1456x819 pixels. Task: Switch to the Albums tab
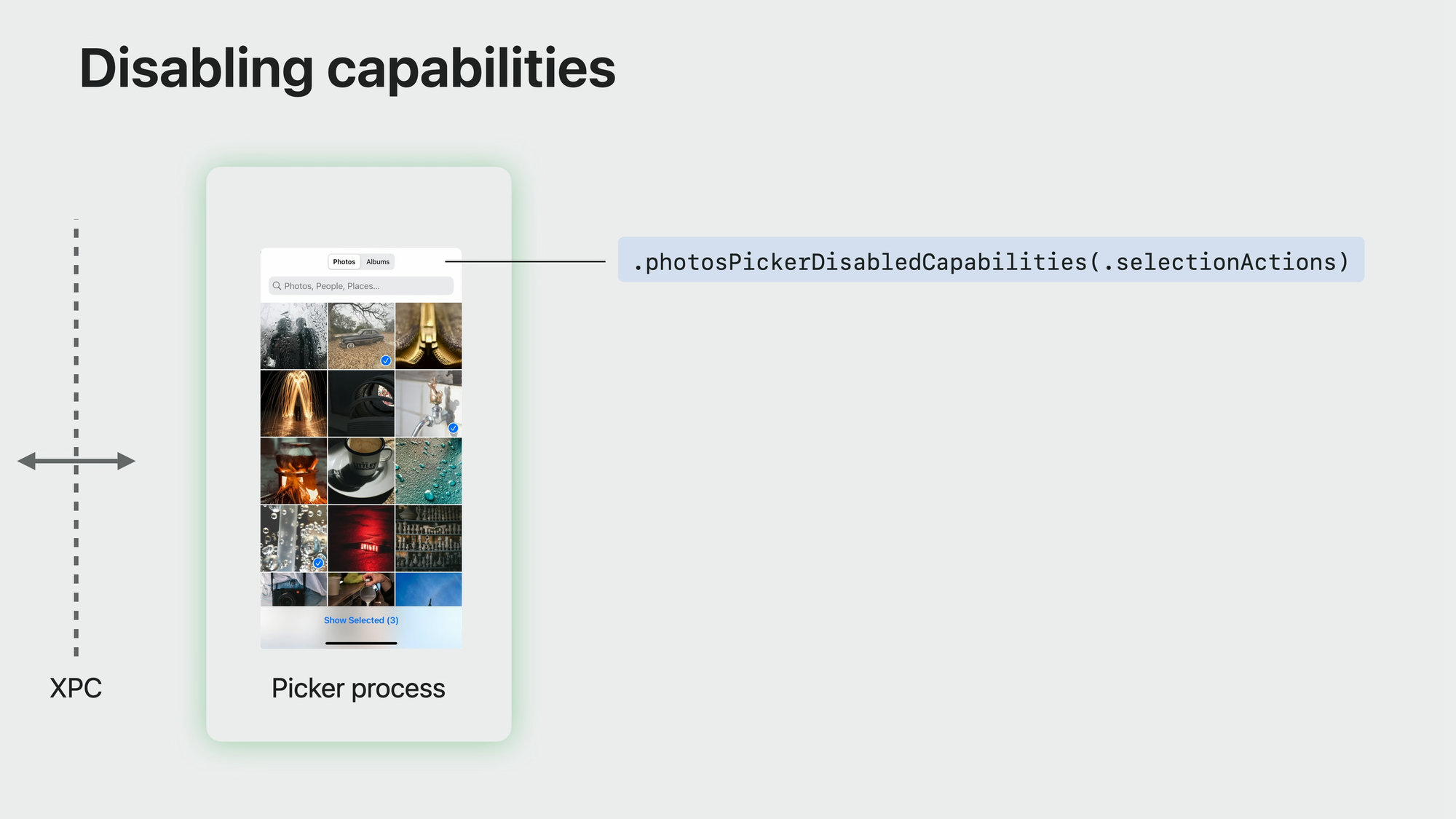(x=378, y=262)
